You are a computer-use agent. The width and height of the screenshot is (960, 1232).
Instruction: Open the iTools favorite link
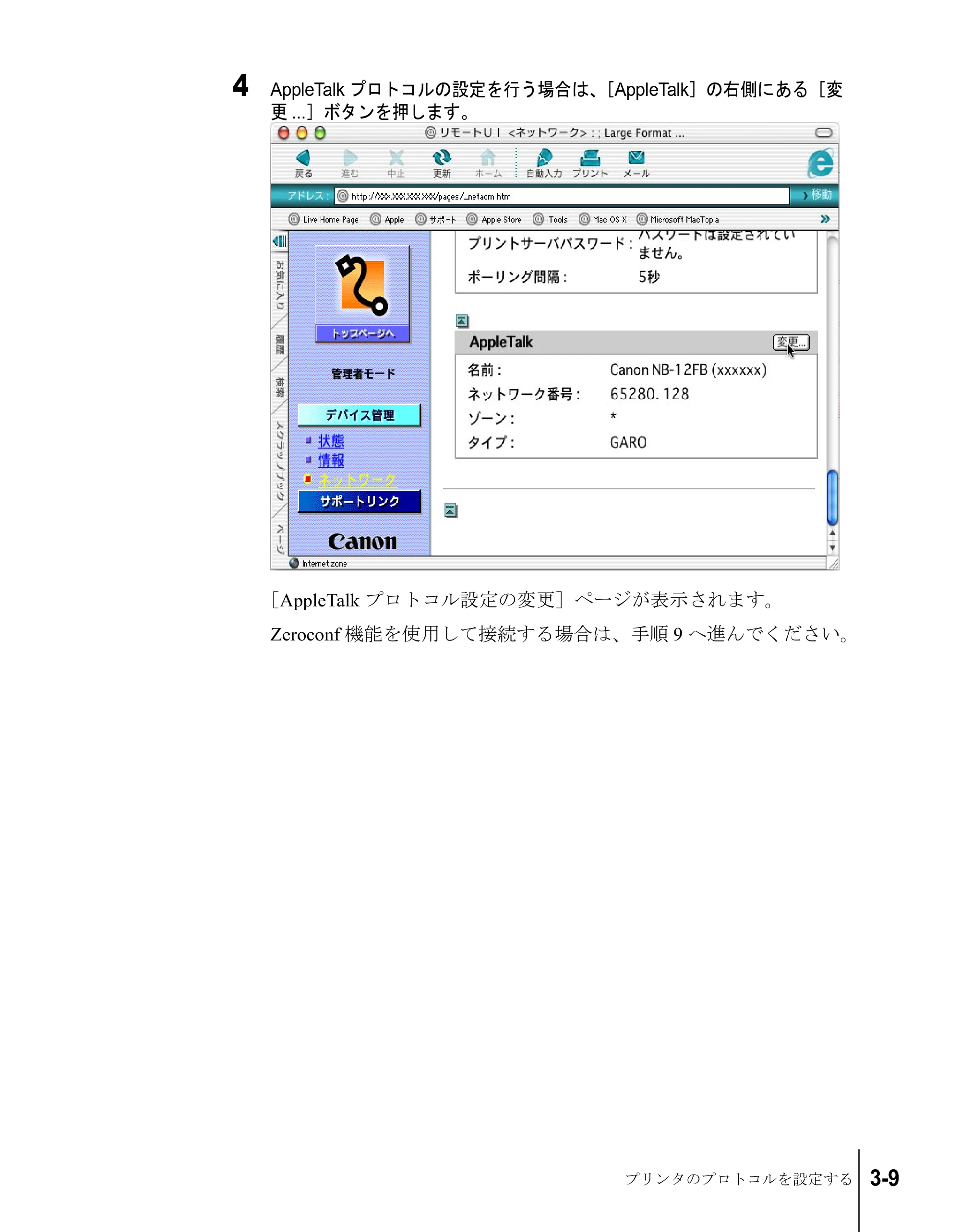pyautogui.click(x=551, y=219)
